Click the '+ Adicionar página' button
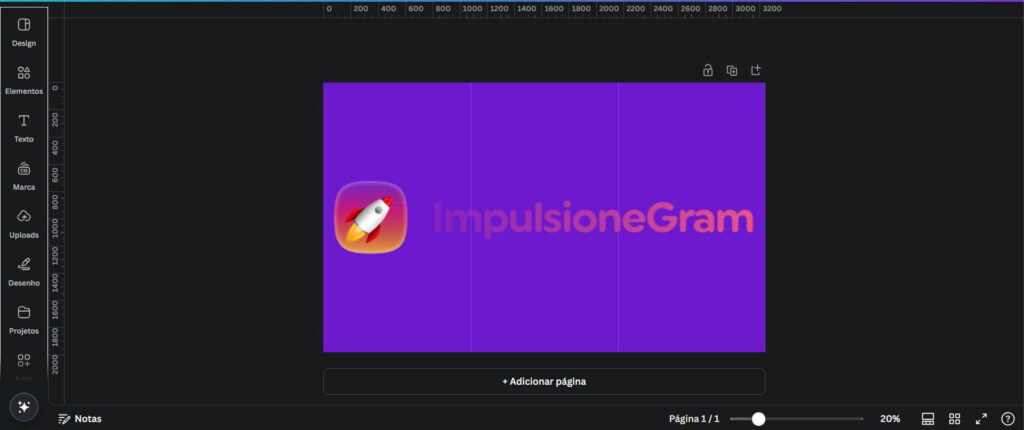This screenshot has height=430, width=1024. (544, 381)
